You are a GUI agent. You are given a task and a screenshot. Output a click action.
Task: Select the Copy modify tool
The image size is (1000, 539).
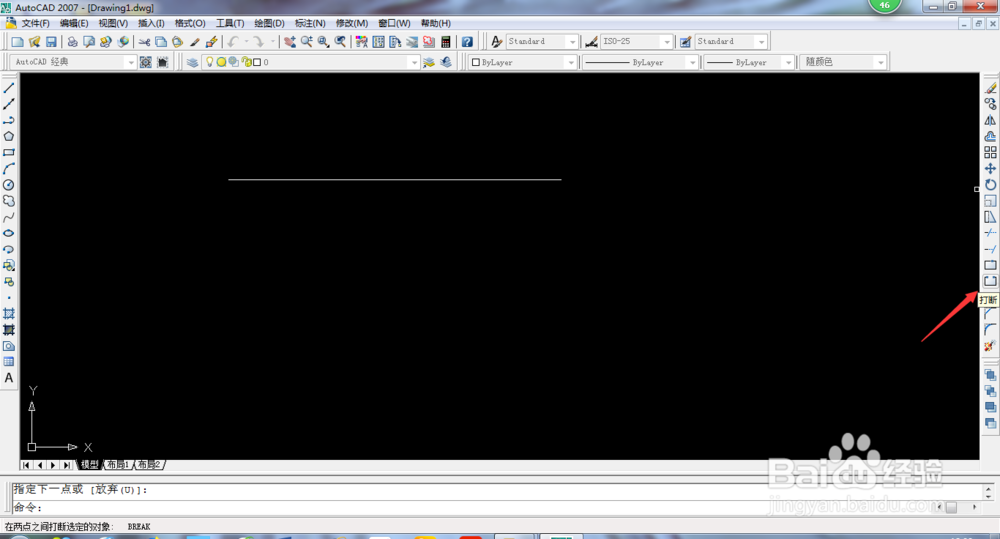pyautogui.click(x=990, y=104)
